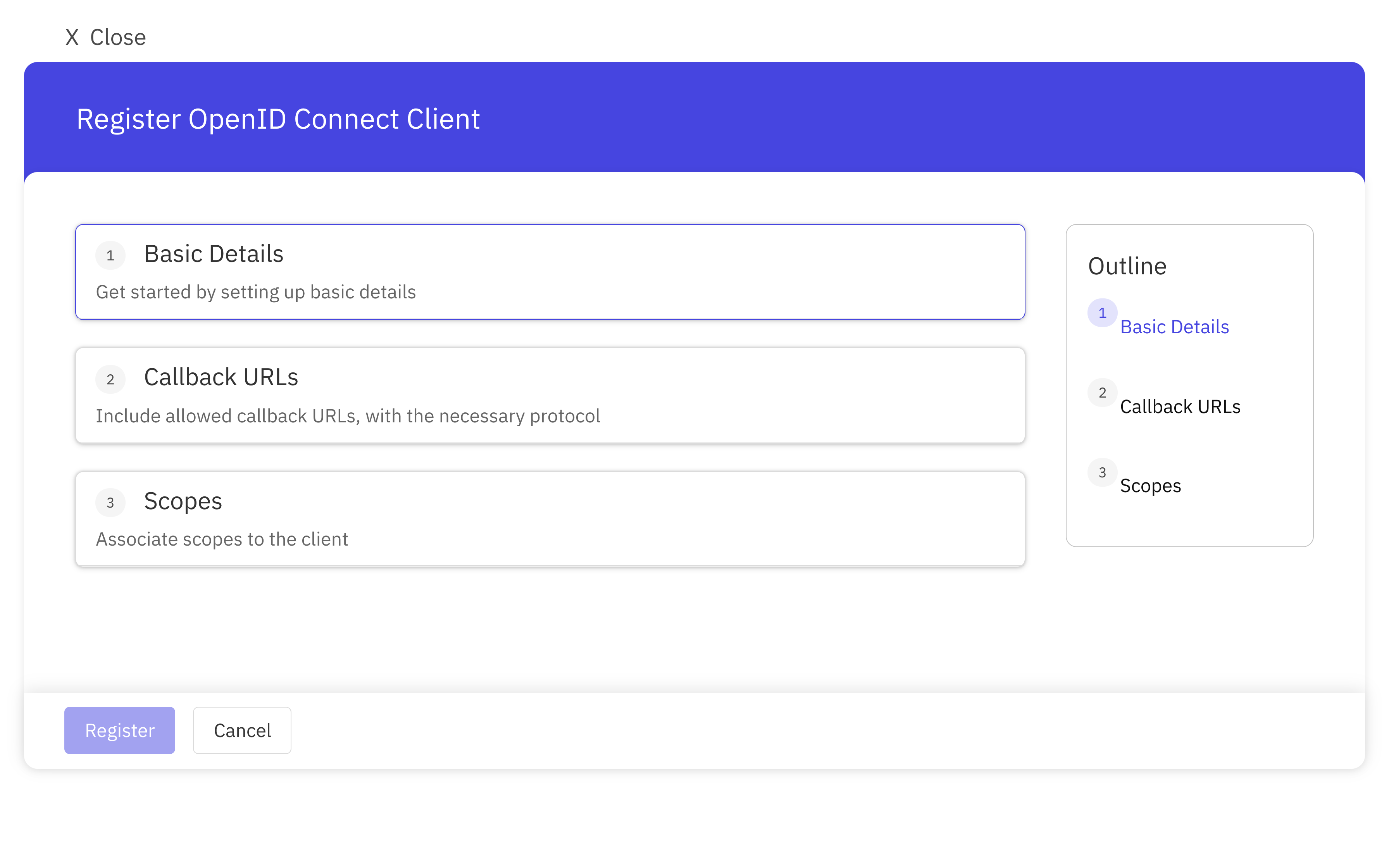Jump to Scopes in Outline

(1150, 486)
